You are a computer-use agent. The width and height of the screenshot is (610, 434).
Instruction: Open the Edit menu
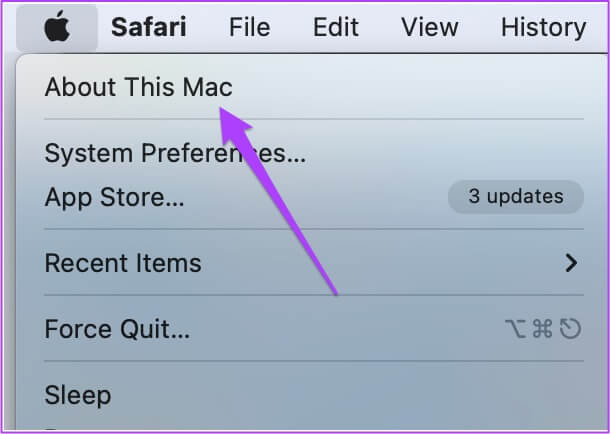click(x=336, y=27)
